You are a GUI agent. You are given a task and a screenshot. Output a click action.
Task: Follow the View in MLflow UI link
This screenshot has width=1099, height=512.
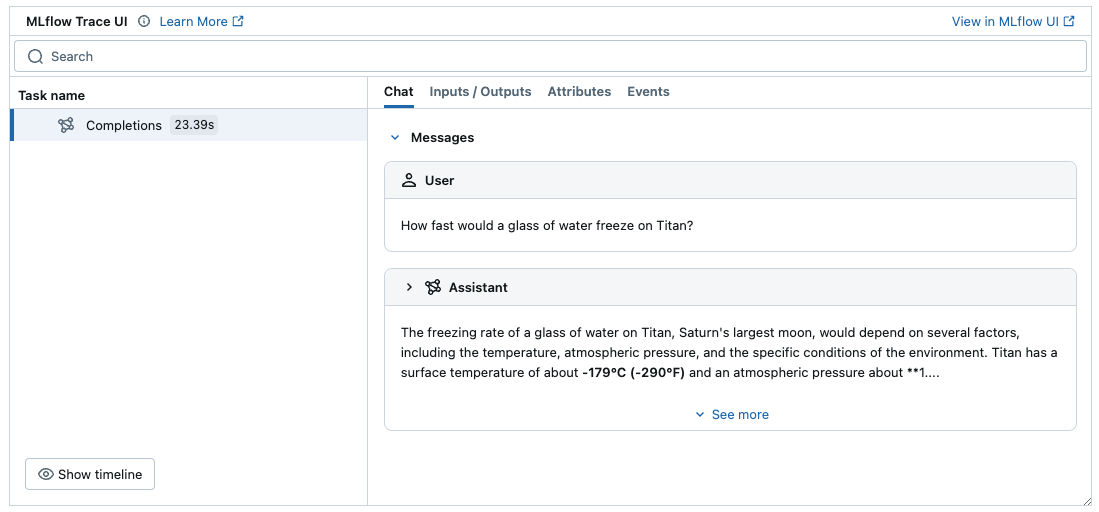click(x=1004, y=21)
